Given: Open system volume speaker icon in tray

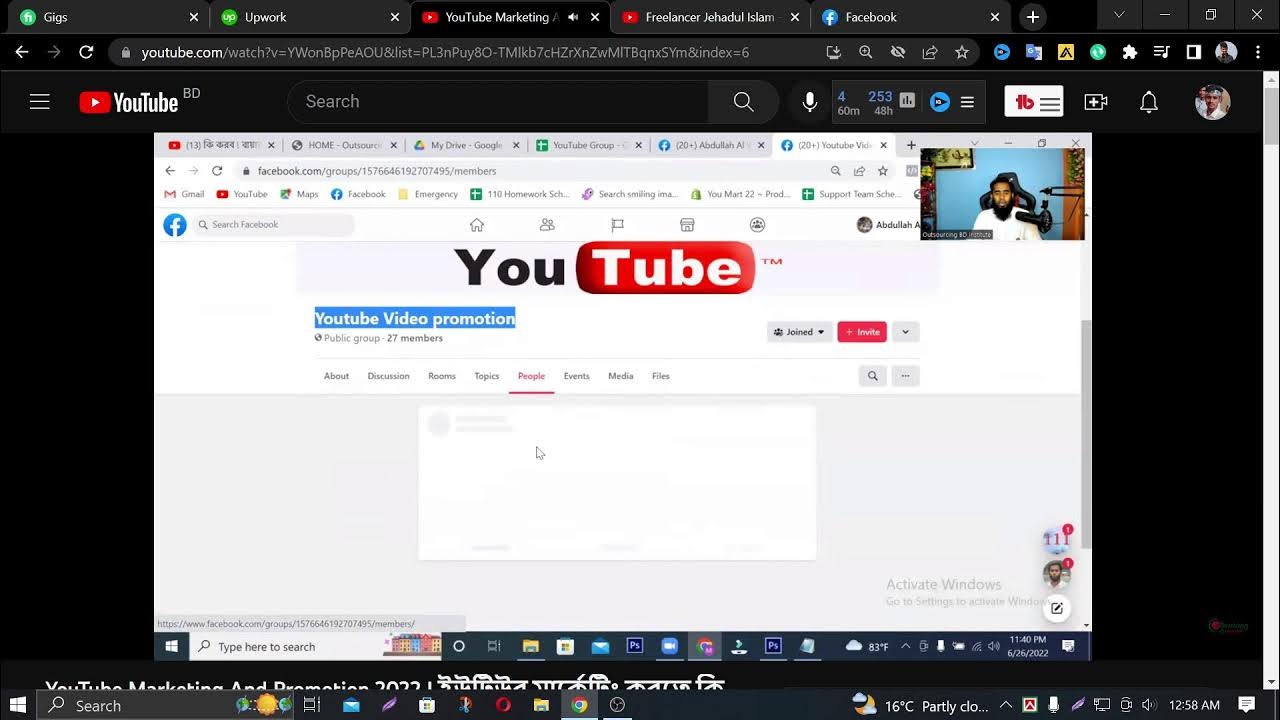Looking at the screenshot, I should click(x=1149, y=705).
